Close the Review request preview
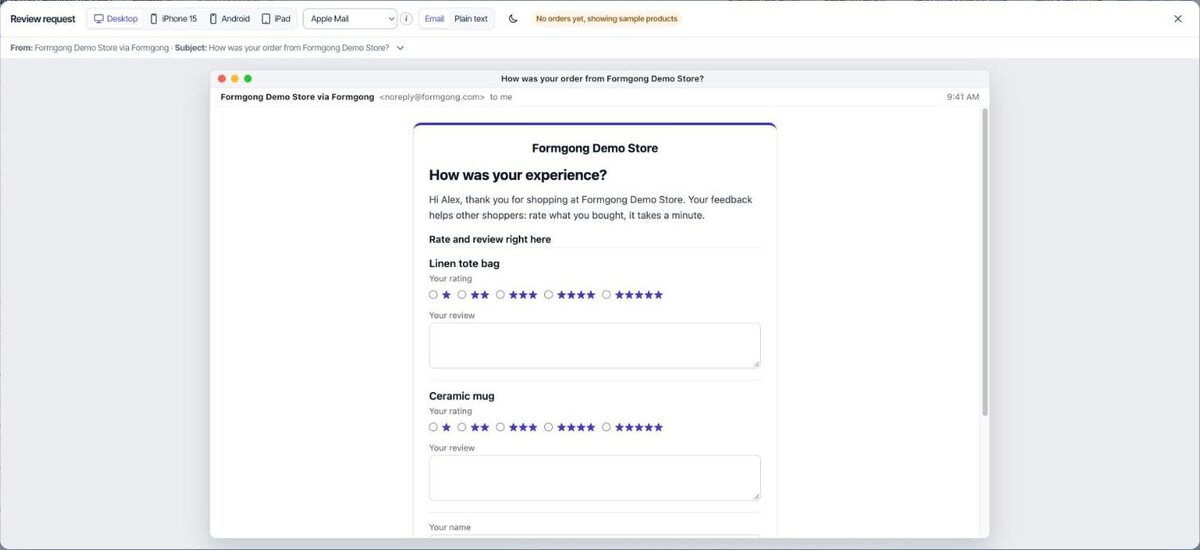Screen dimensions: 1200x550 (1178, 19)
